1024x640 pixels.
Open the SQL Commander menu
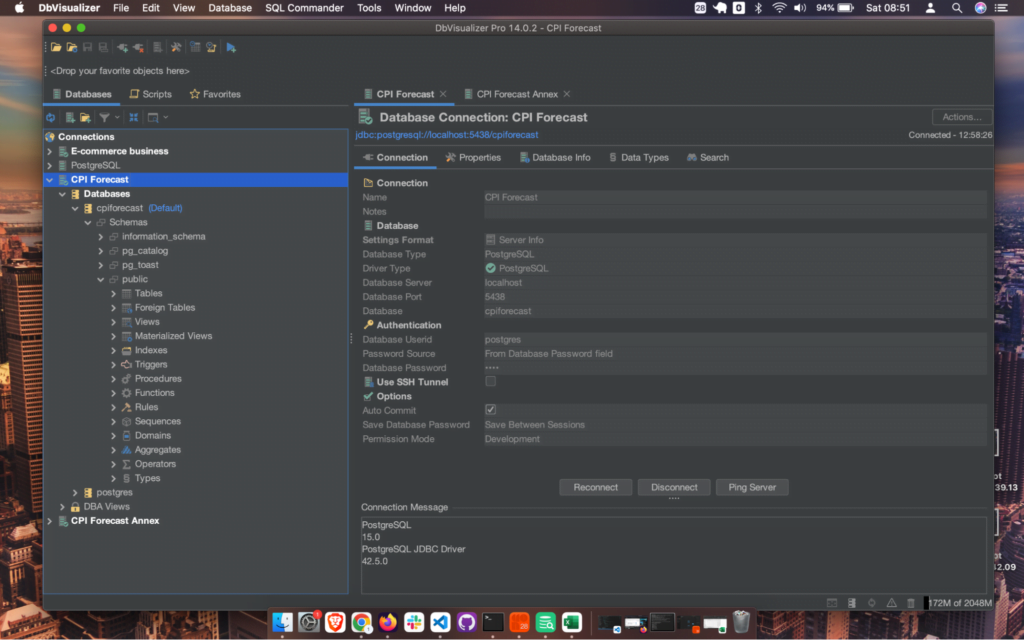[x=304, y=8]
